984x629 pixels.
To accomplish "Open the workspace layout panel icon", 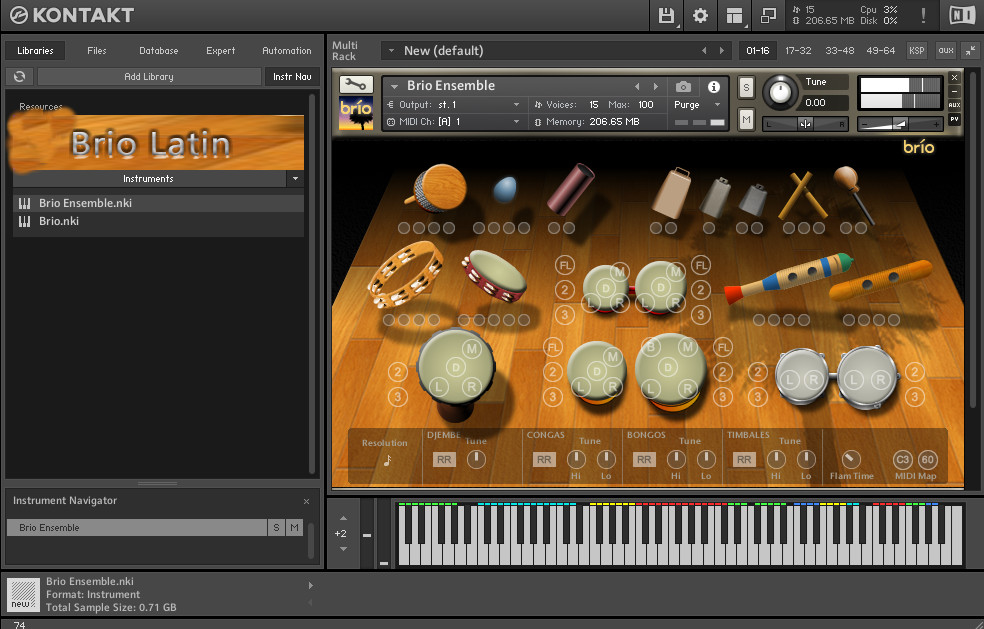I will (x=734, y=16).
